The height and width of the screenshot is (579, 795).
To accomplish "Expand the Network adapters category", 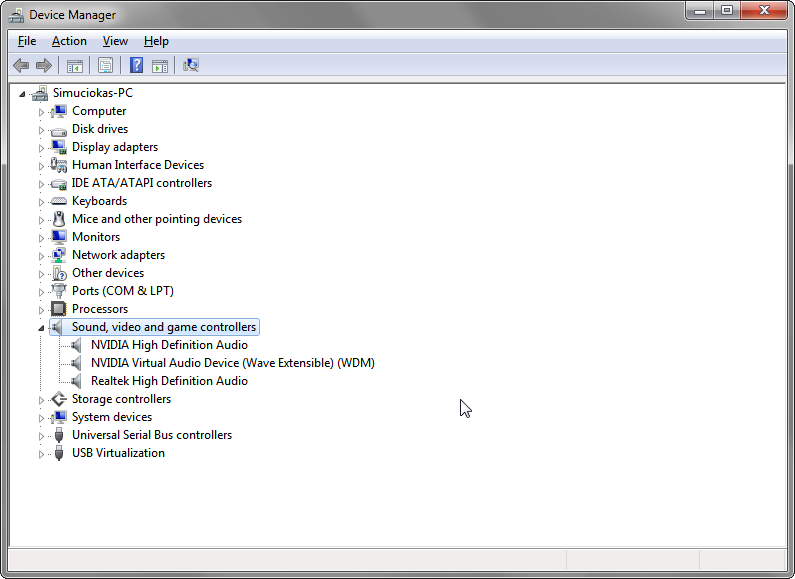I will pos(41,256).
